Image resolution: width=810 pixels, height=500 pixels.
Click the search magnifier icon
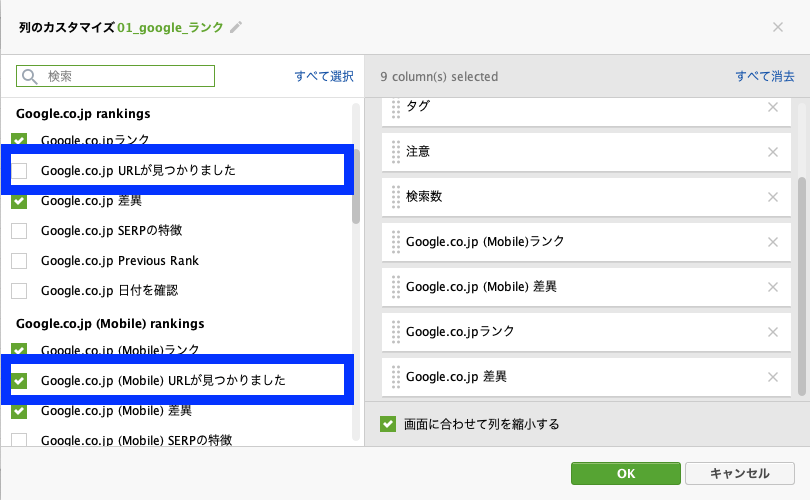coord(29,76)
